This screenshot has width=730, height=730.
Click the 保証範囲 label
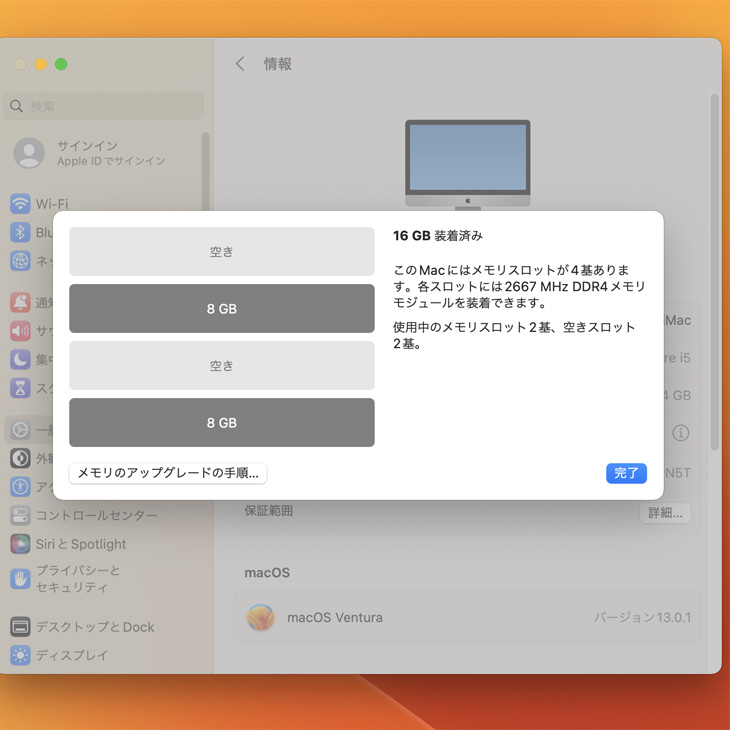point(269,511)
